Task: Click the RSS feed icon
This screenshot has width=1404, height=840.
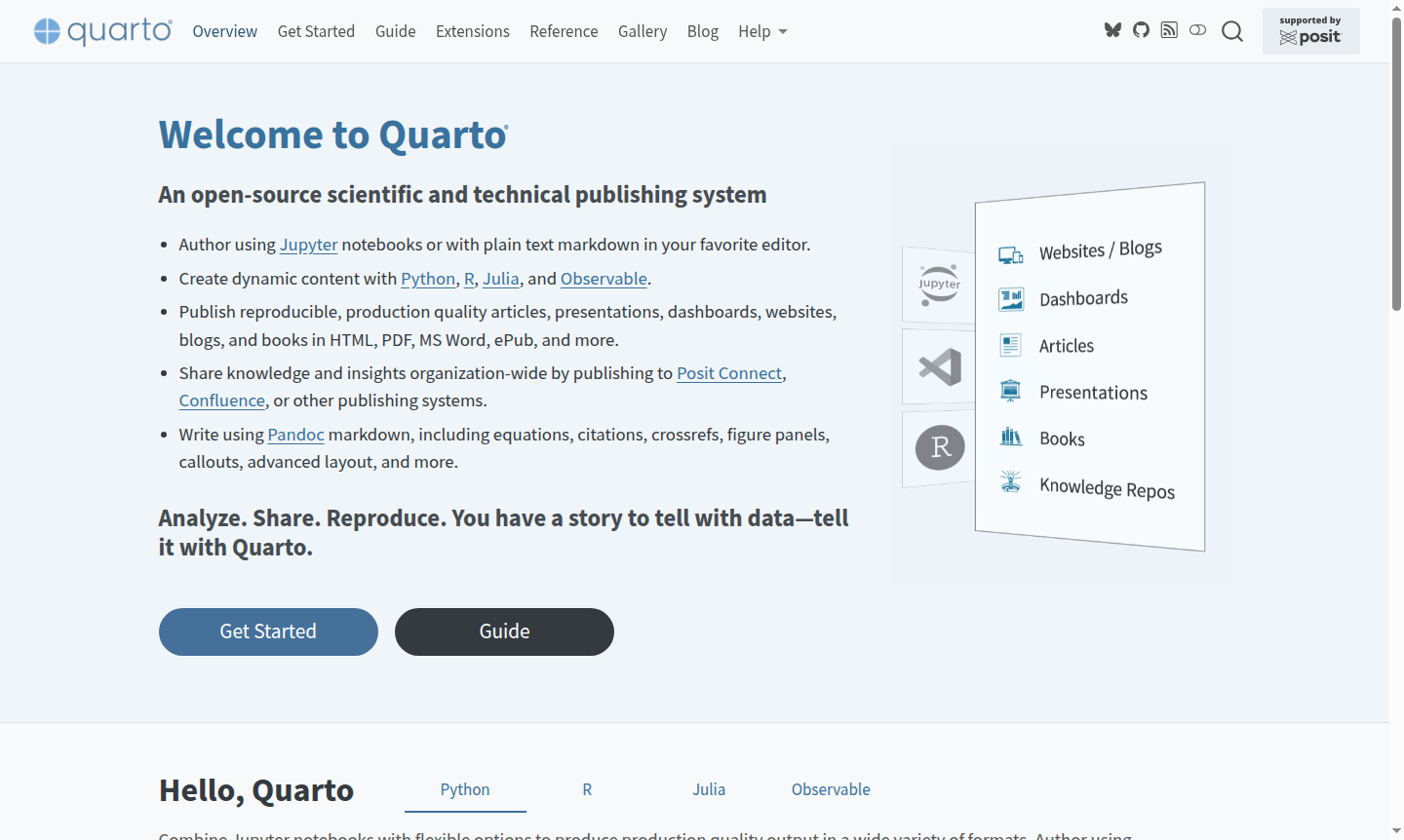Action: click(x=1169, y=30)
